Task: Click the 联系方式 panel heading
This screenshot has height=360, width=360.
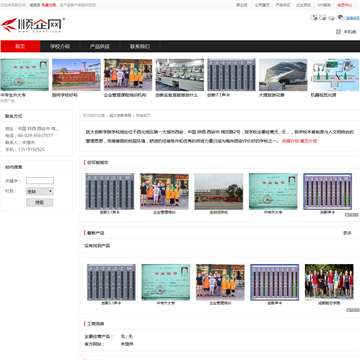Action: tap(14, 116)
